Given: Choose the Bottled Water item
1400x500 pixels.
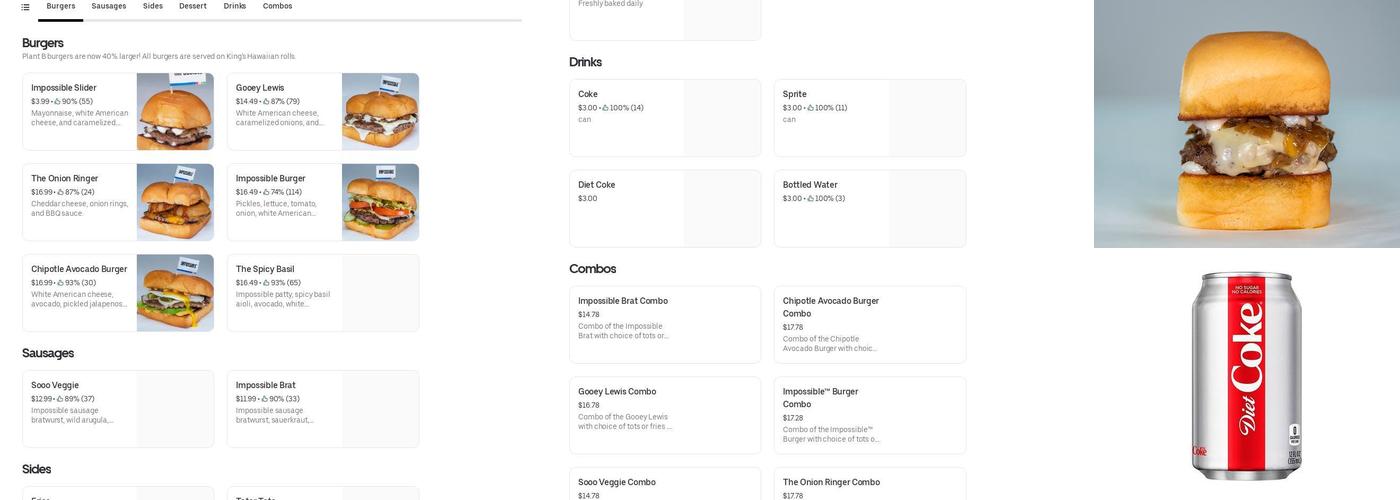Looking at the screenshot, I should point(870,209).
